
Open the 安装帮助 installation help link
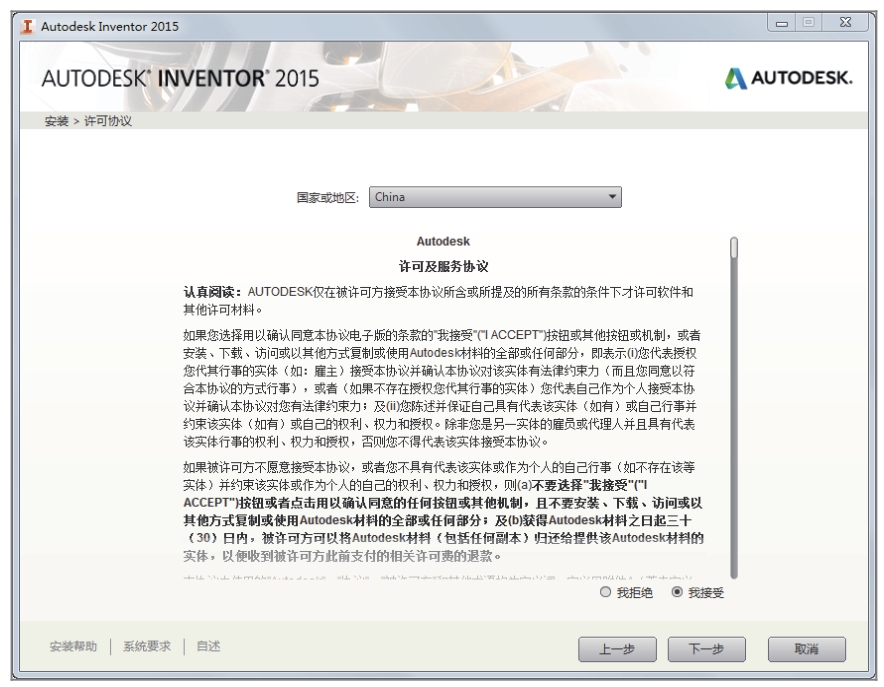click(x=73, y=646)
